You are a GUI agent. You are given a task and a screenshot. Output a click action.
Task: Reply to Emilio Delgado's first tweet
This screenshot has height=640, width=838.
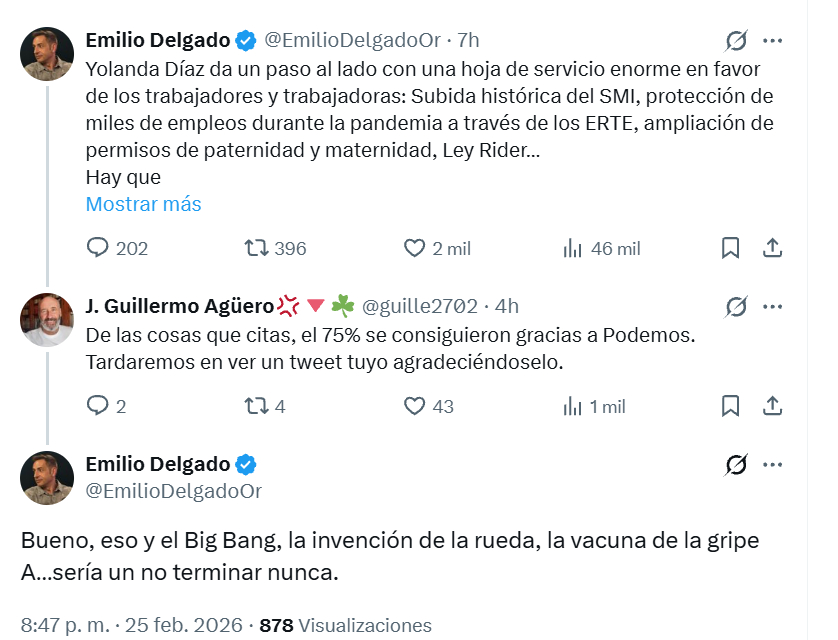(98, 248)
